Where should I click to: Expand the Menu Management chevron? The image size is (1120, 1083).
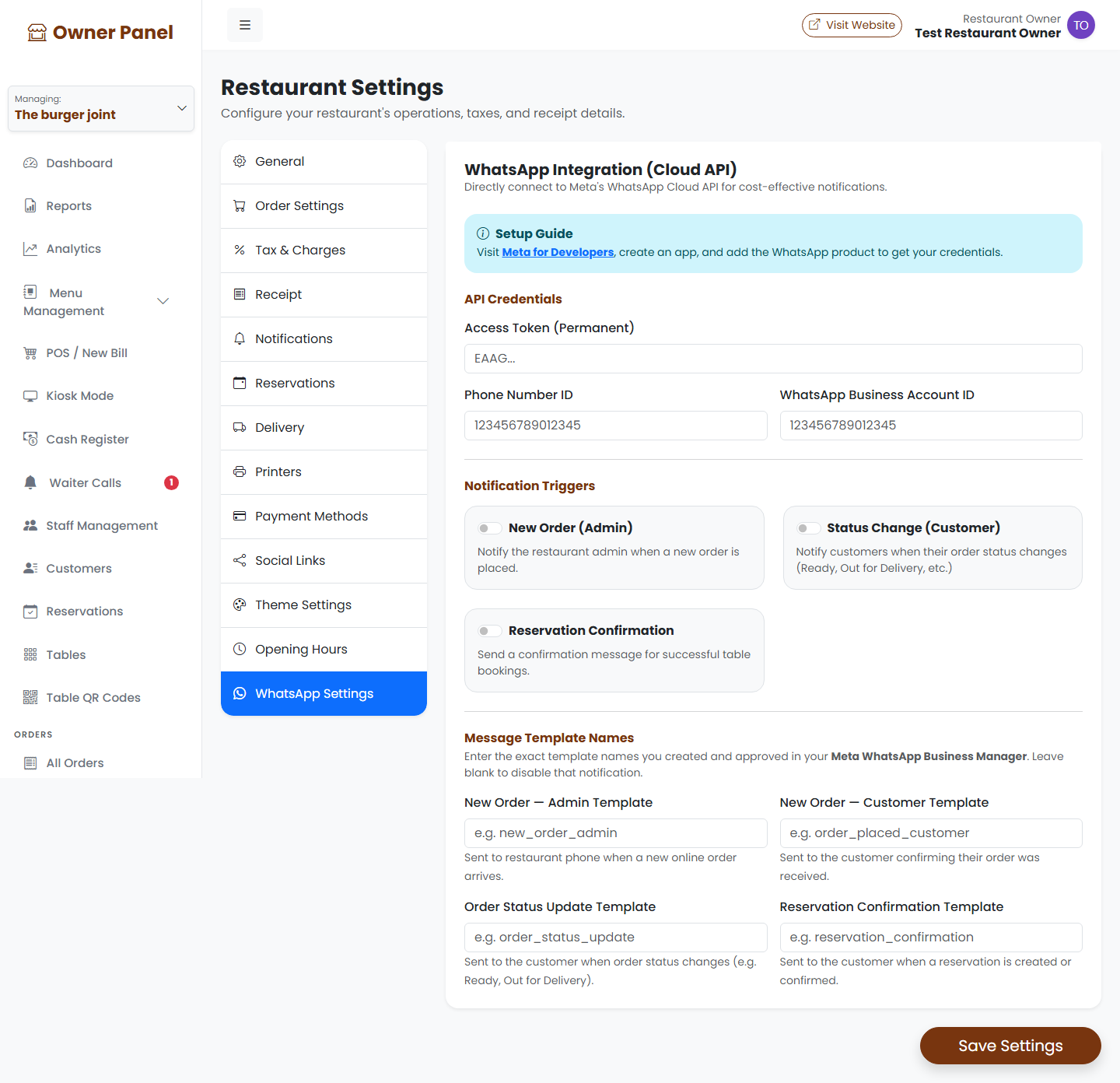coord(163,301)
